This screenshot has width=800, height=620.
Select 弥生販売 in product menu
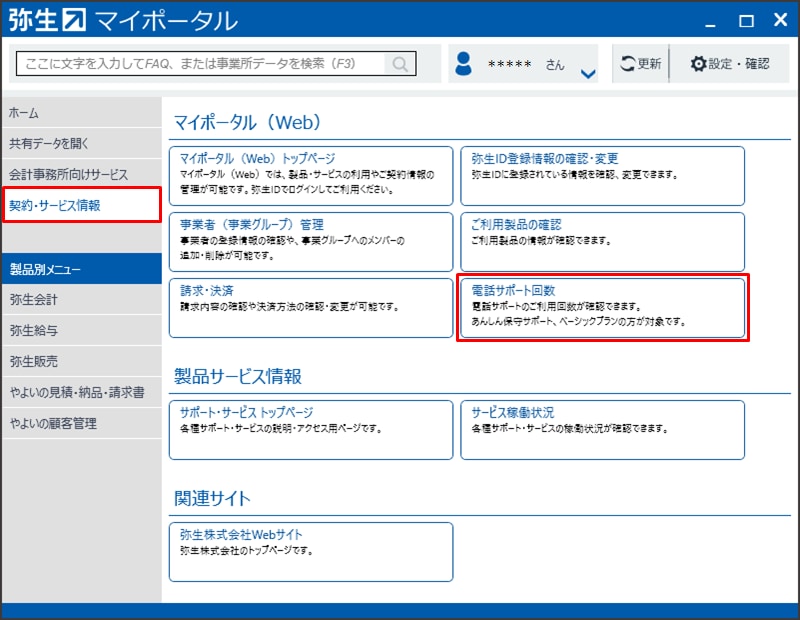(82, 361)
